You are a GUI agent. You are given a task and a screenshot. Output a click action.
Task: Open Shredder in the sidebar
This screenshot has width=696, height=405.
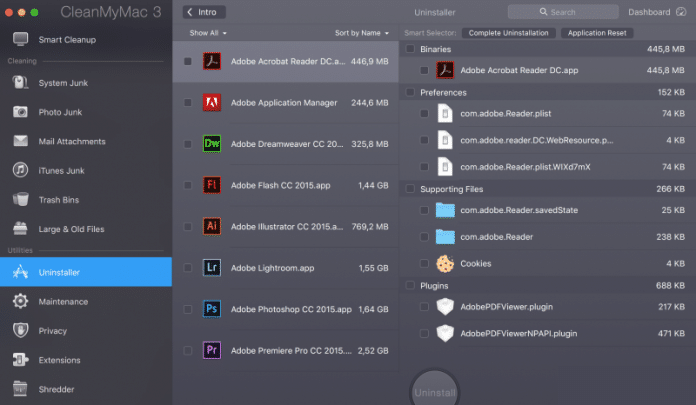coord(86,389)
